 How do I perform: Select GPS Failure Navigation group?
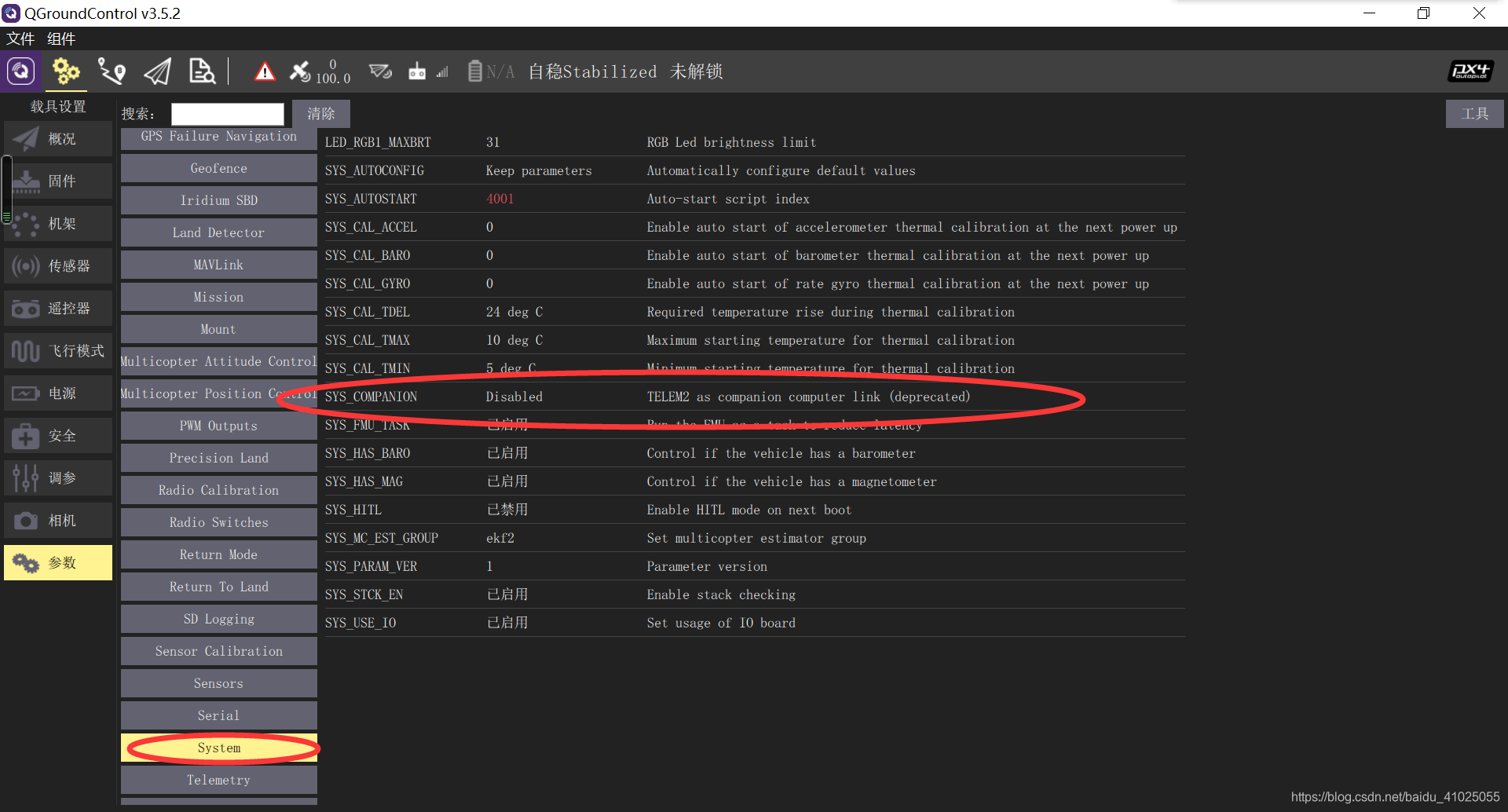coord(219,137)
